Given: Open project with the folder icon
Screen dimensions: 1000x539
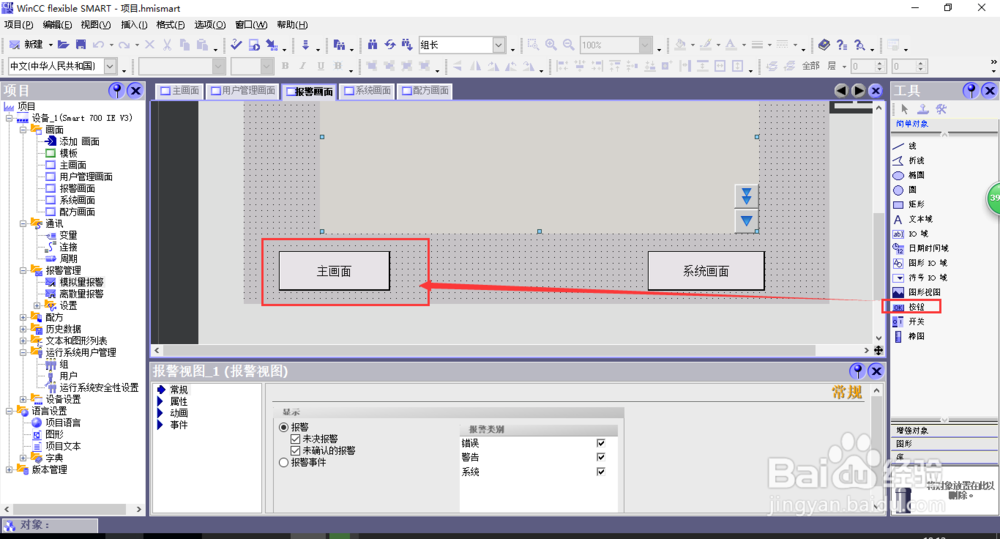Looking at the screenshot, I should click(x=63, y=45).
